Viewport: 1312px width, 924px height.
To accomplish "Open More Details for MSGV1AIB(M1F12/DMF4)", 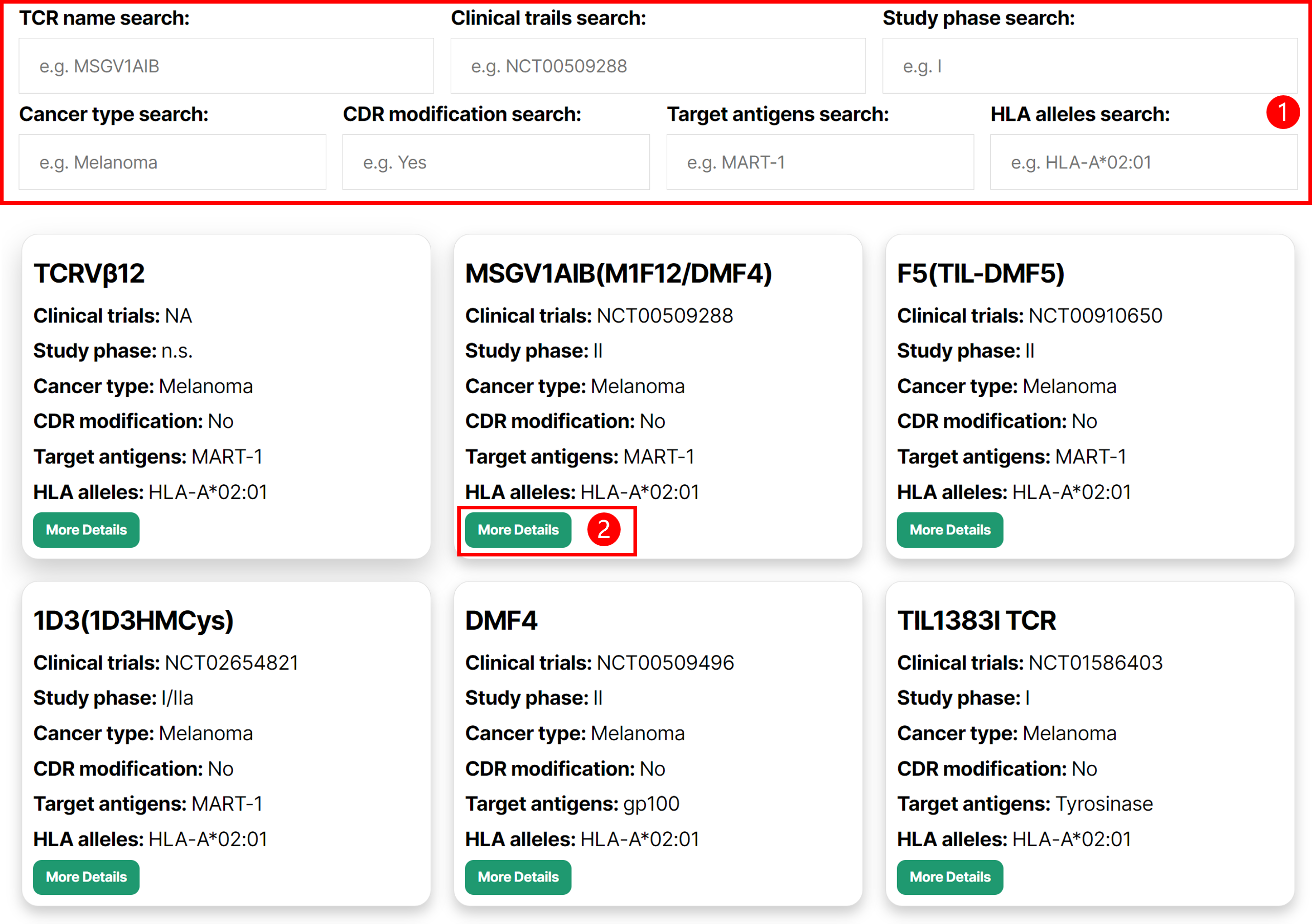I will click(518, 530).
